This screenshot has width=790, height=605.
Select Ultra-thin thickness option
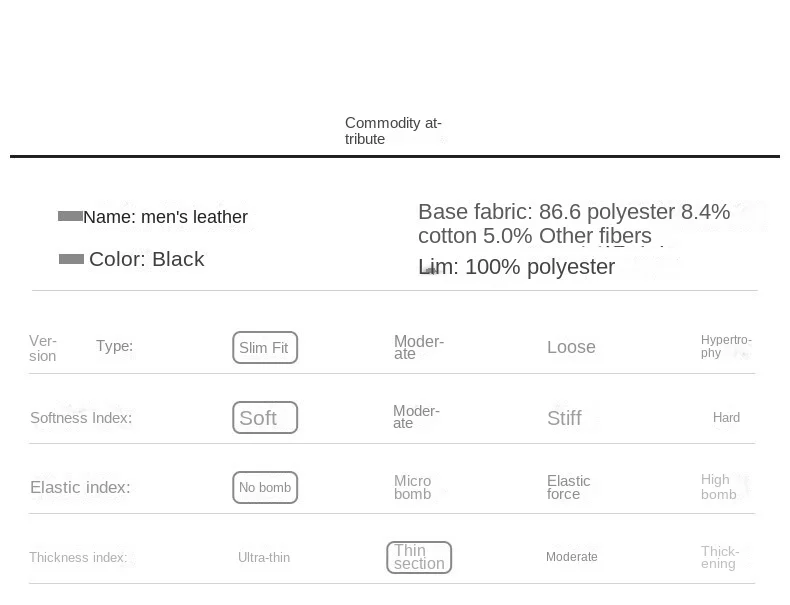(264, 558)
